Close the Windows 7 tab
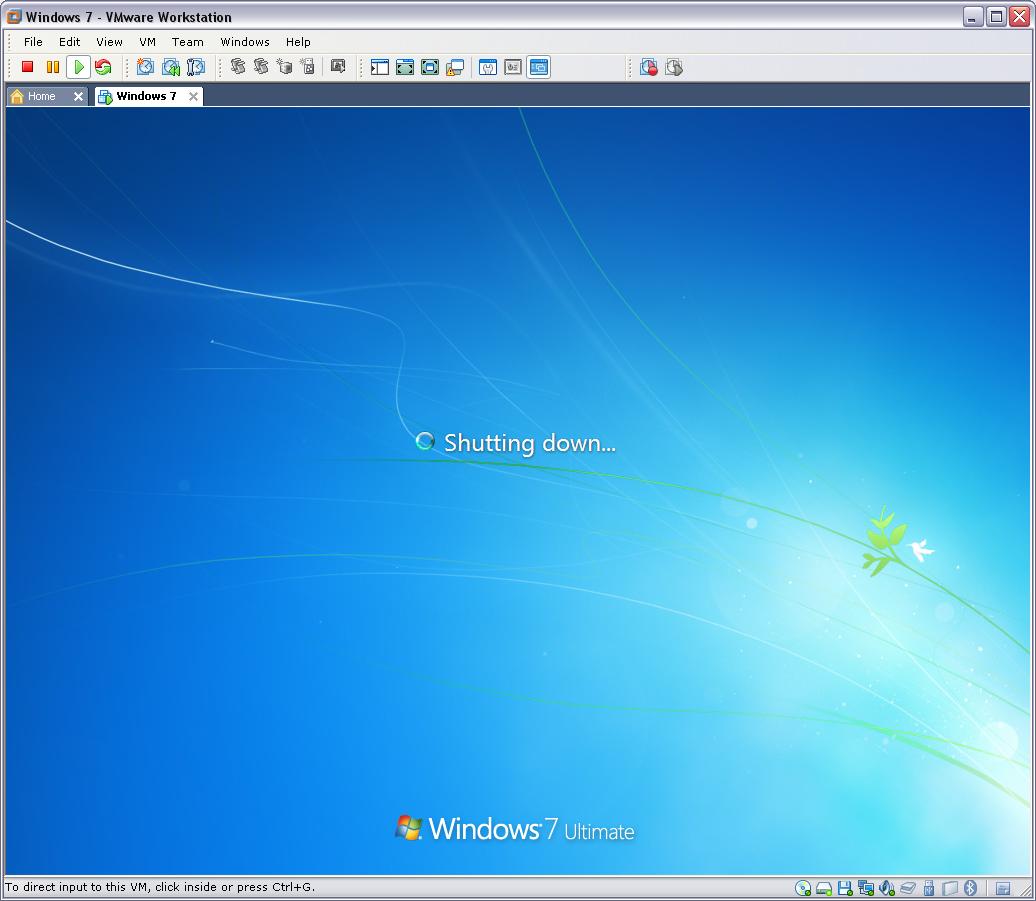Image resolution: width=1036 pixels, height=901 pixels. coord(193,96)
